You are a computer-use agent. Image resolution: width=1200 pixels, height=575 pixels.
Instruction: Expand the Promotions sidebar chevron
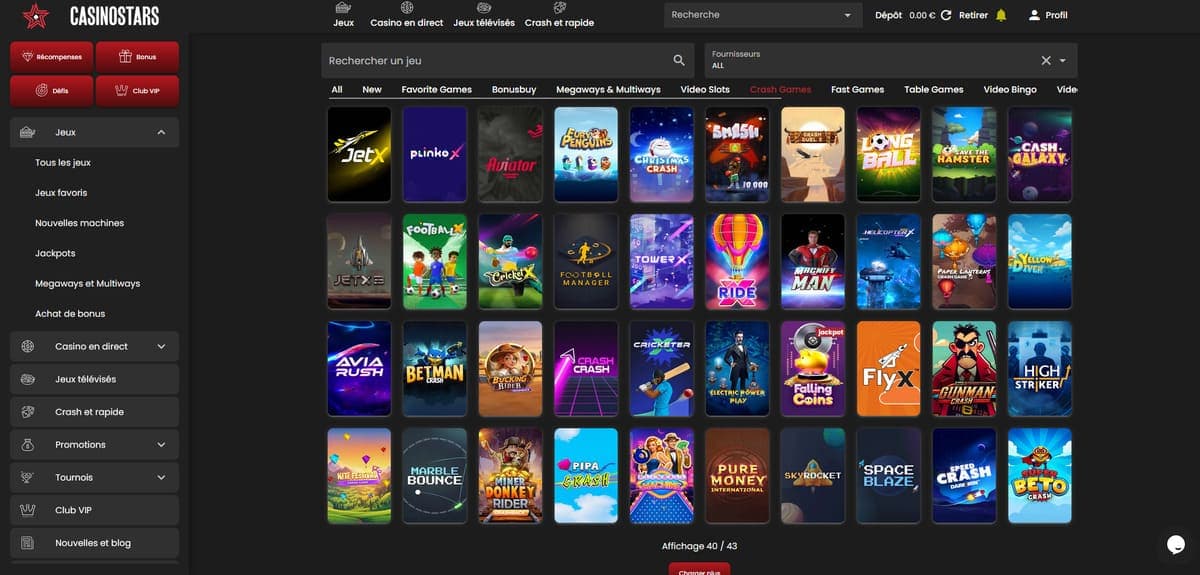click(x=161, y=444)
